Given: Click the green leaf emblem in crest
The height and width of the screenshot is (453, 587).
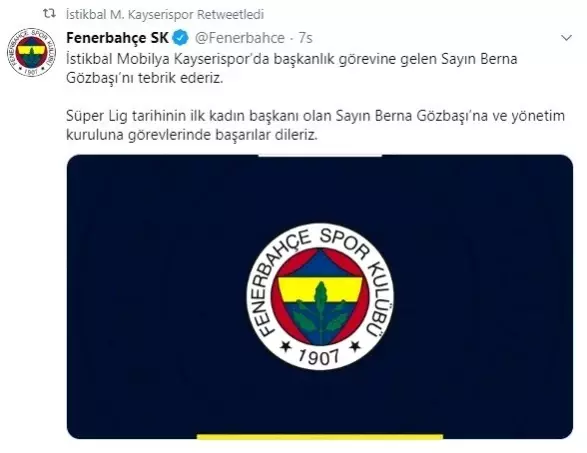Looking at the screenshot, I should [320, 313].
